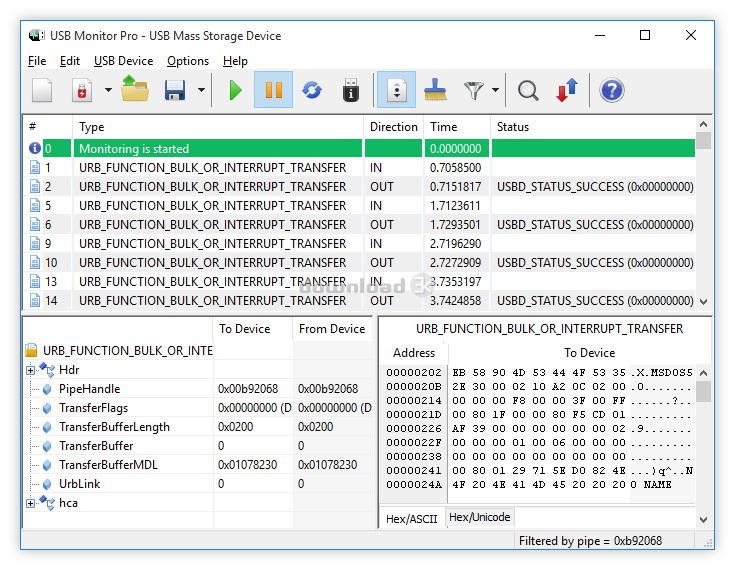Click the hca node structure icon
This screenshot has width=735, height=570.
click(47, 503)
